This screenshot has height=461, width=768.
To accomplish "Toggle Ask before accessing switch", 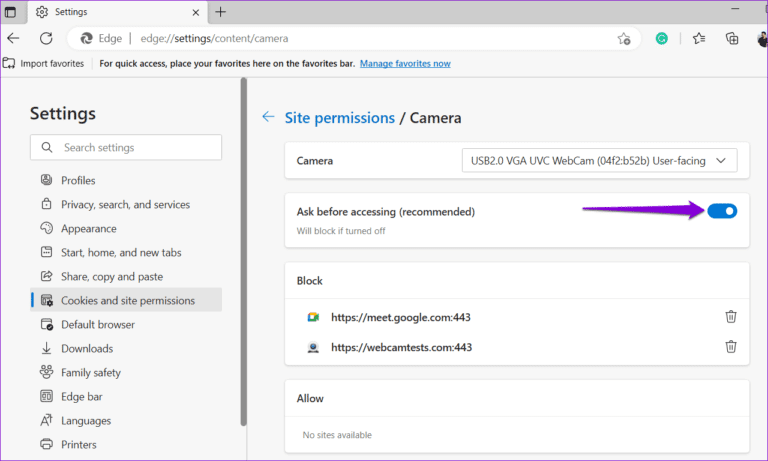I will (x=722, y=211).
